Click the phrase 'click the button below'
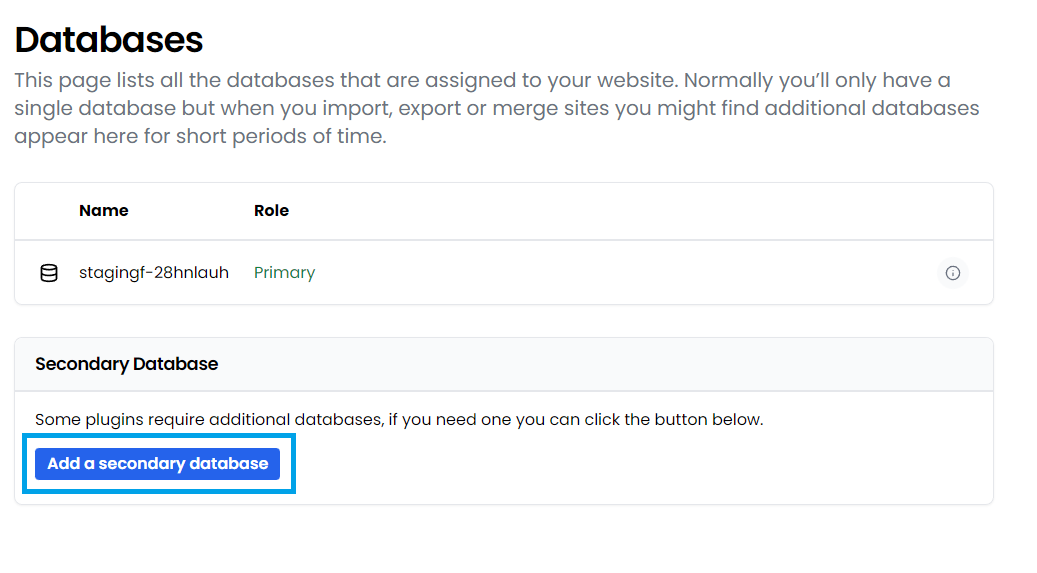Viewport: 1037px width, 573px height. (x=672, y=419)
